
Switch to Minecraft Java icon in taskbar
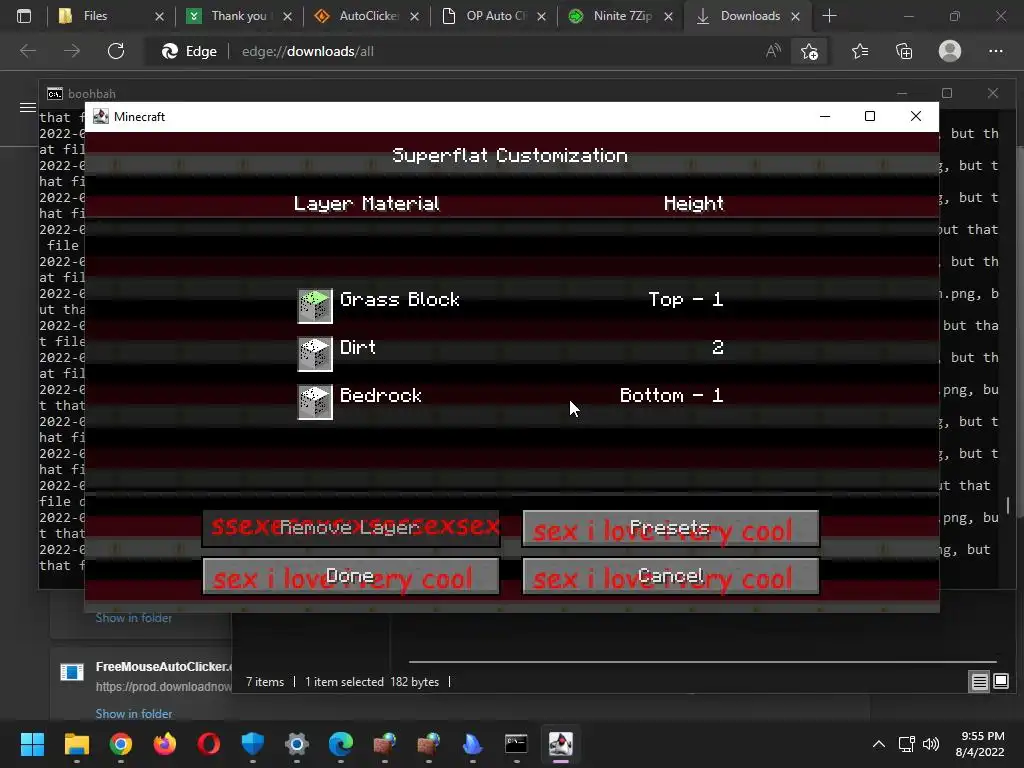point(560,744)
